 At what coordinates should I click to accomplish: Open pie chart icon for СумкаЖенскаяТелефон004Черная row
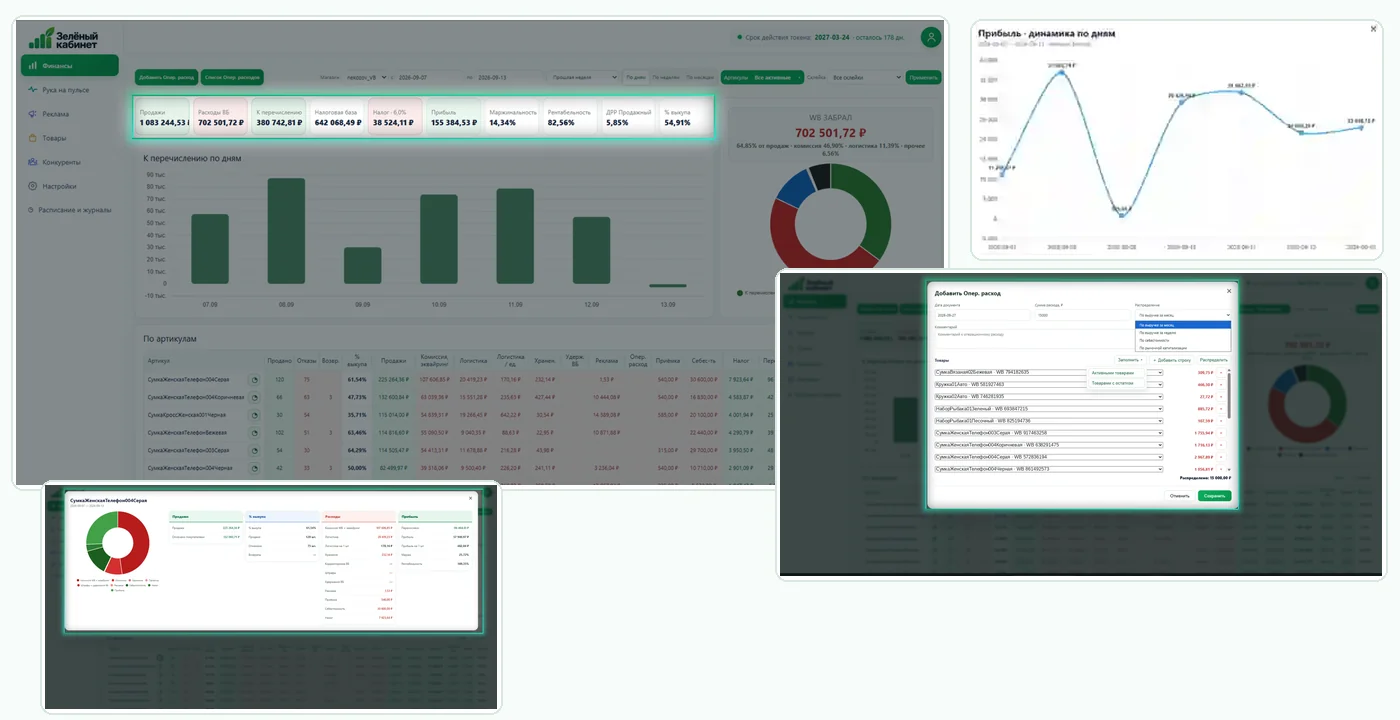click(254, 467)
